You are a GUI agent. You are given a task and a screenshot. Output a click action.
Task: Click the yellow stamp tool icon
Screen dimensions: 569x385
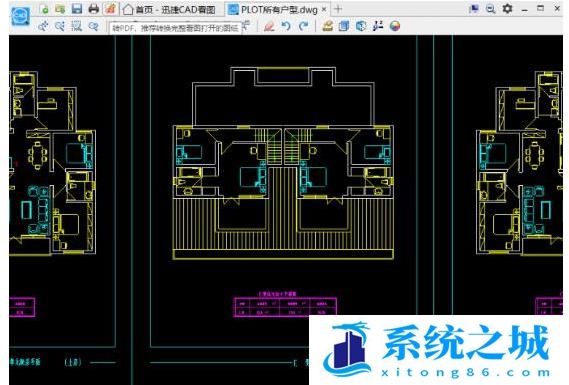coord(327,26)
